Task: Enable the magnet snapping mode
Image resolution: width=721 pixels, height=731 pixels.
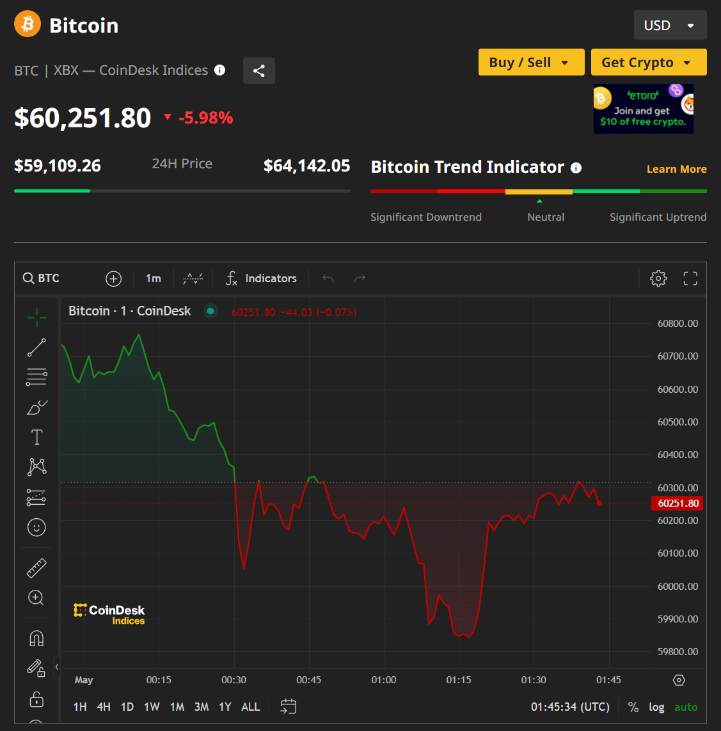Action: coord(36,638)
